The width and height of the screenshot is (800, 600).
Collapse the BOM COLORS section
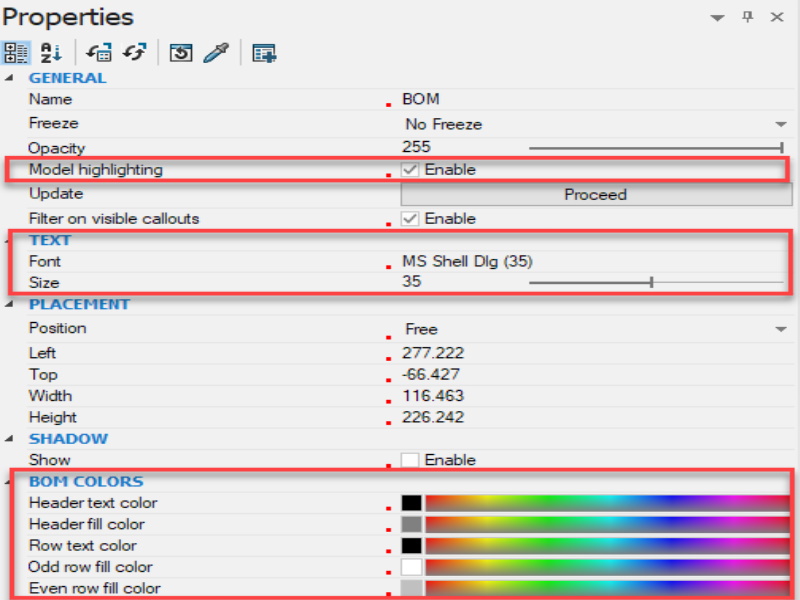point(8,481)
